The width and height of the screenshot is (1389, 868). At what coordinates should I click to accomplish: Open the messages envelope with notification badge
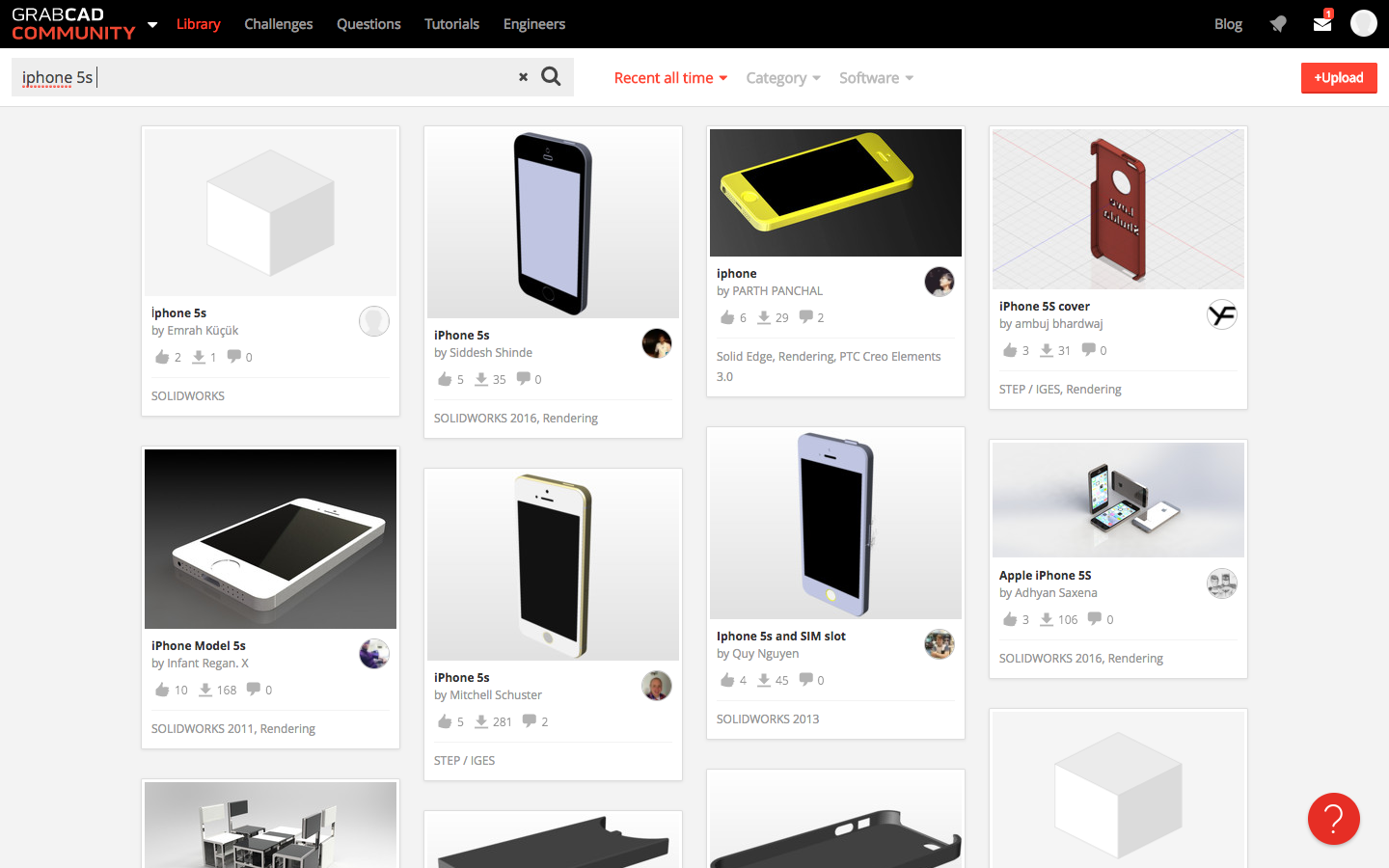[1321, 23]
